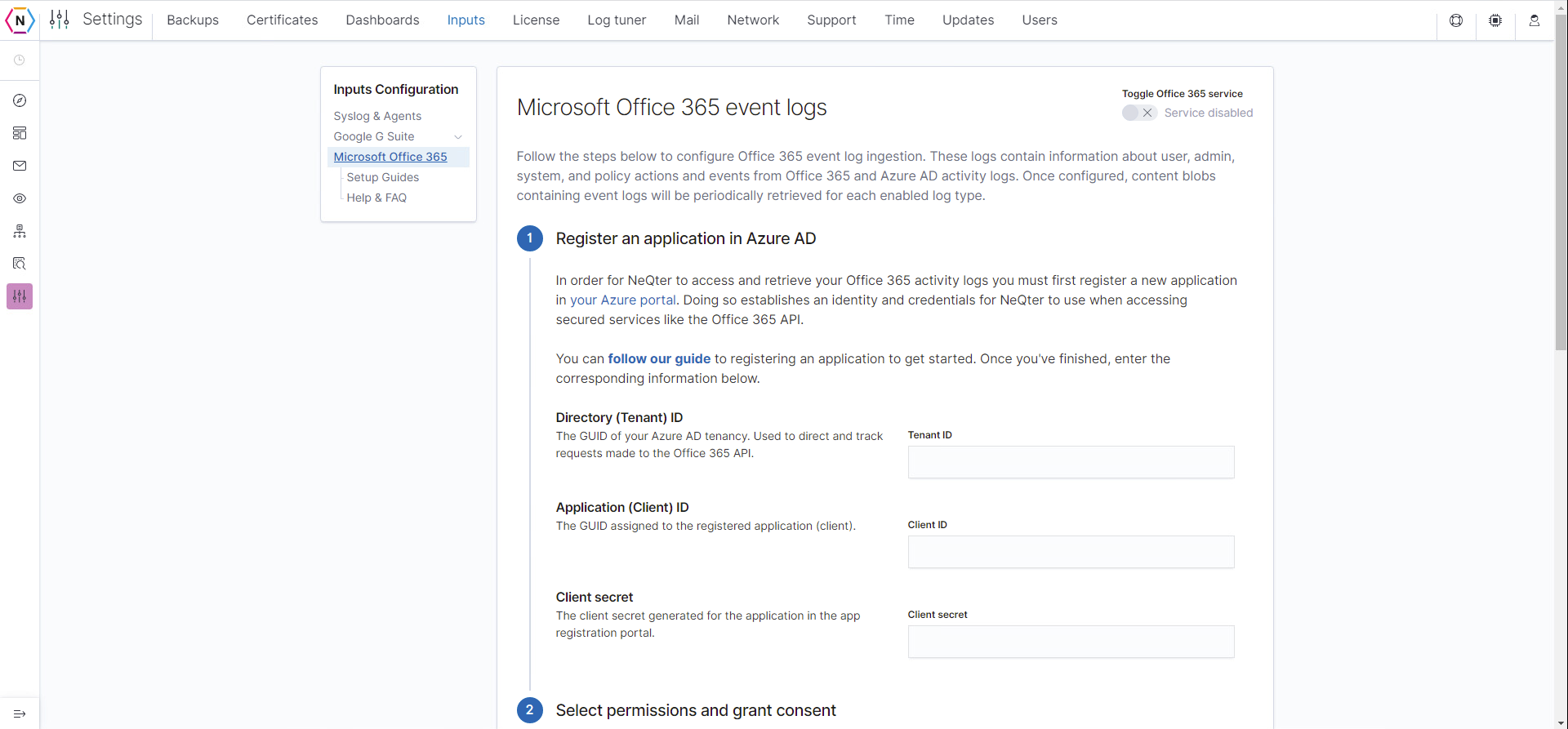The width and height of the screenshot is (1568, 729).
Task: Select Syslog & Agents in Inputs Configuration
Action: (377, 116)
